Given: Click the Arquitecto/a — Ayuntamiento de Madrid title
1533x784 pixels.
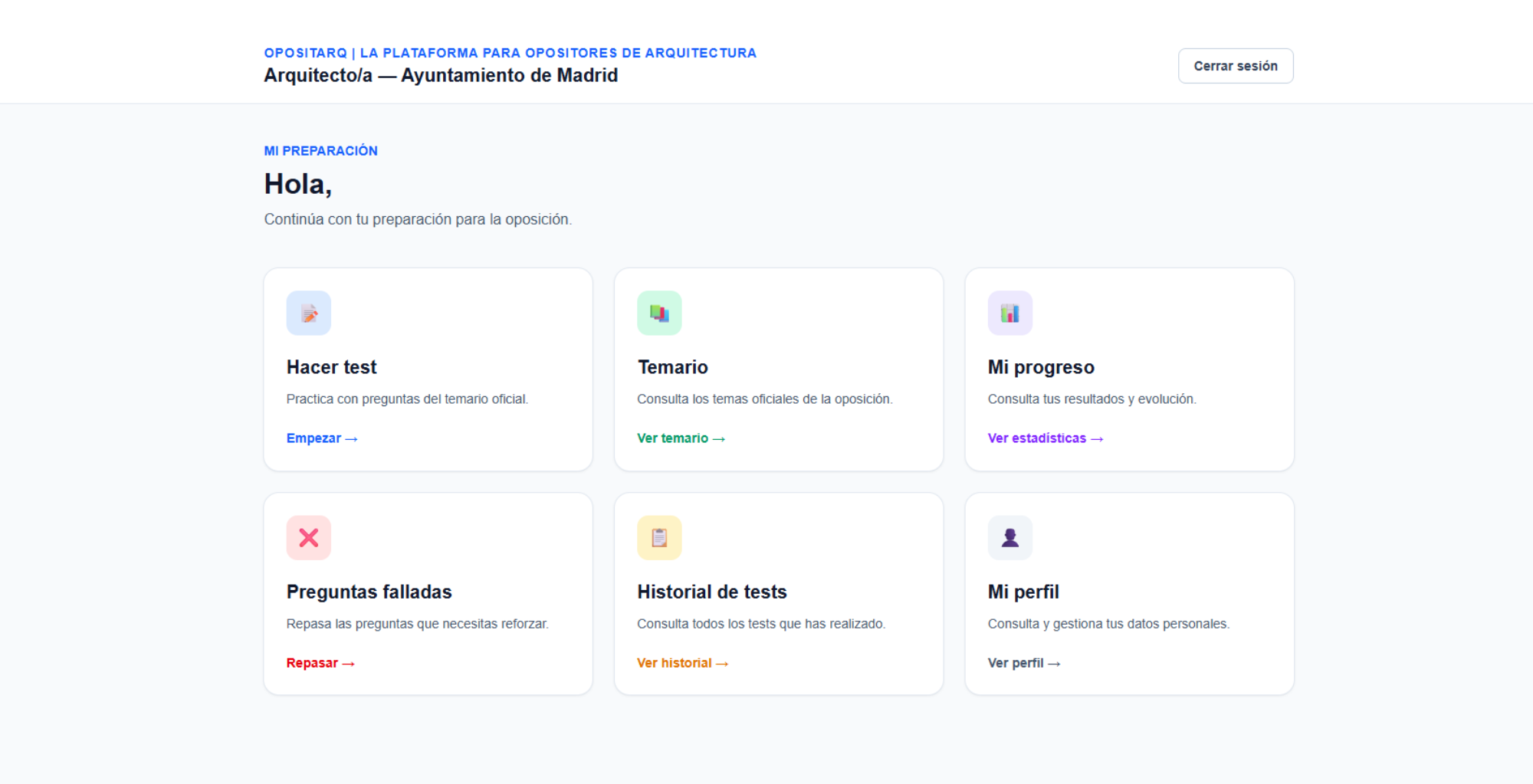Looking at the screenshot, I should pos(441,75).
